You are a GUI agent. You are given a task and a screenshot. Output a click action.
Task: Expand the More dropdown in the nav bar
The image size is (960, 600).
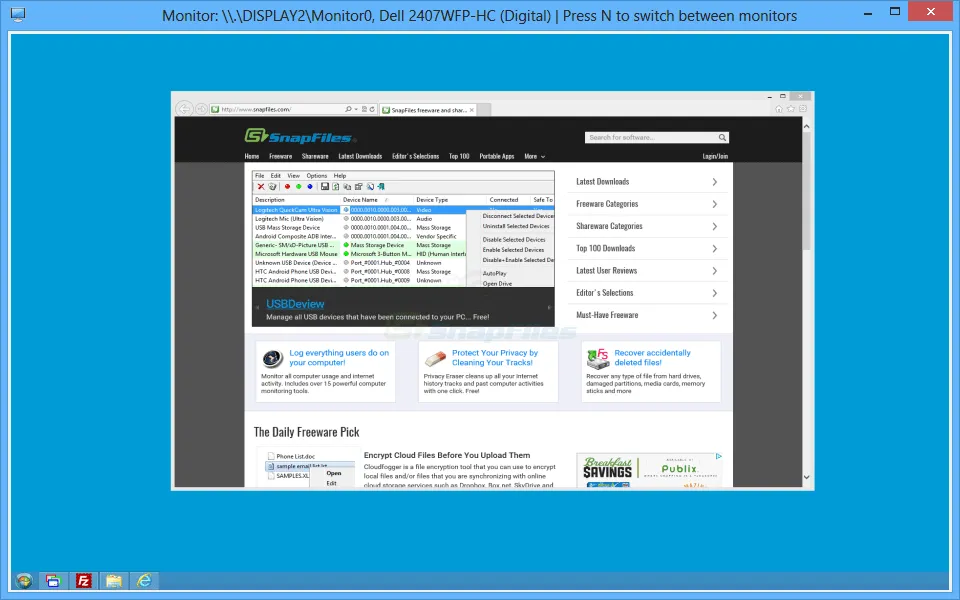[x=534, y=156]
